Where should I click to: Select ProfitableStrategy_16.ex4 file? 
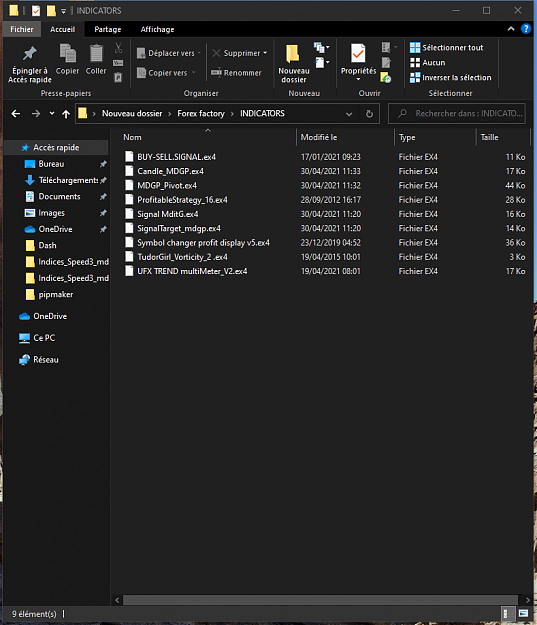tap(325, 200)
